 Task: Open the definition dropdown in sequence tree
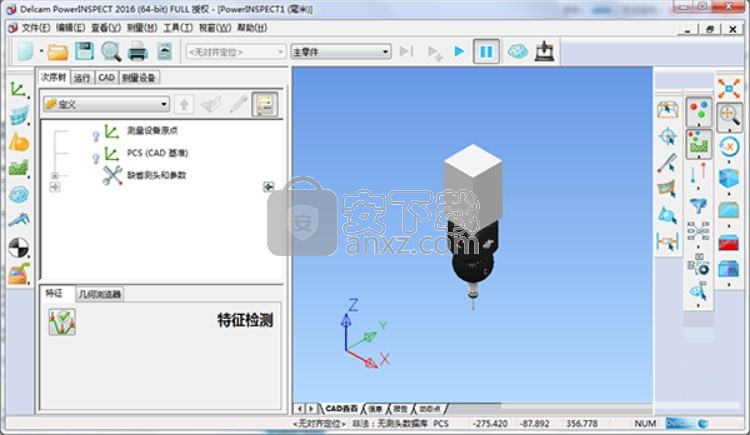coord(106,104)
